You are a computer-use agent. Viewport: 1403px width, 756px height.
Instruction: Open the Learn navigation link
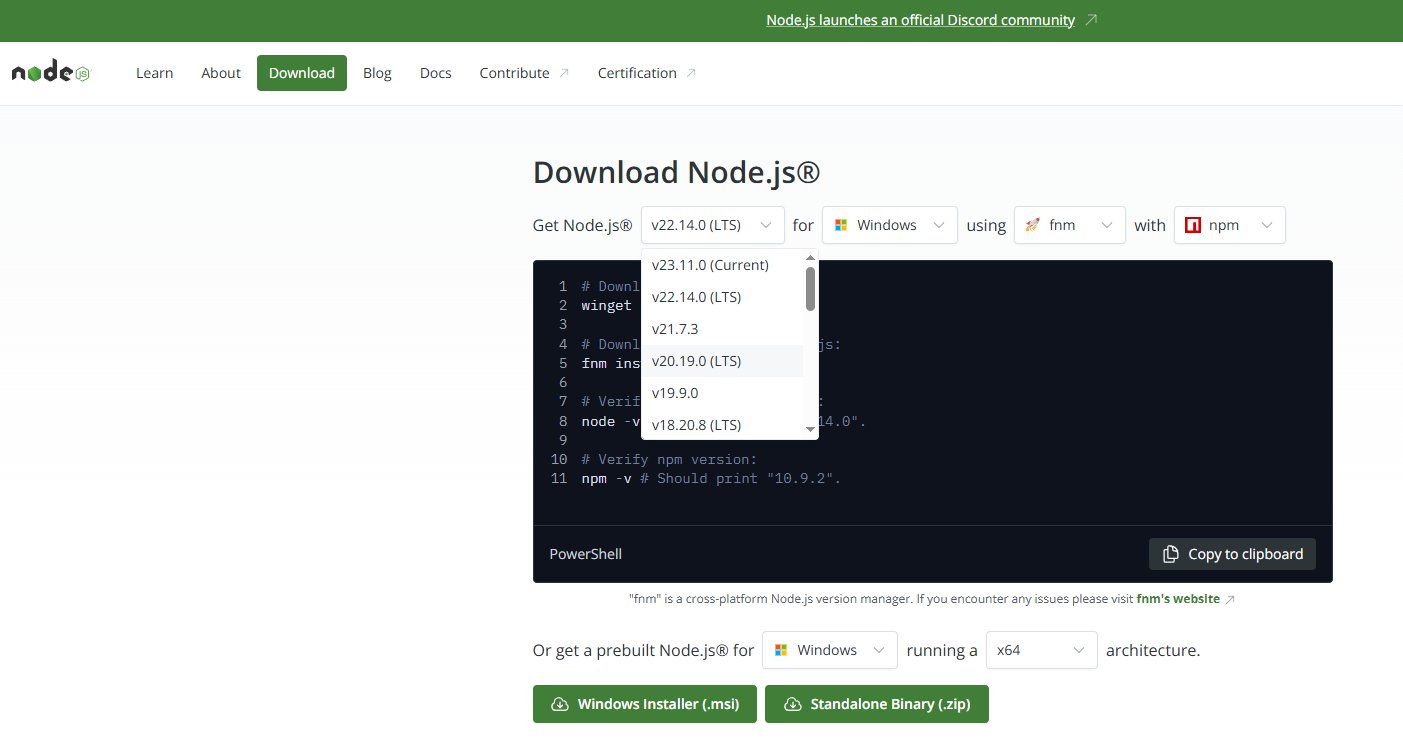coord(155,73)
